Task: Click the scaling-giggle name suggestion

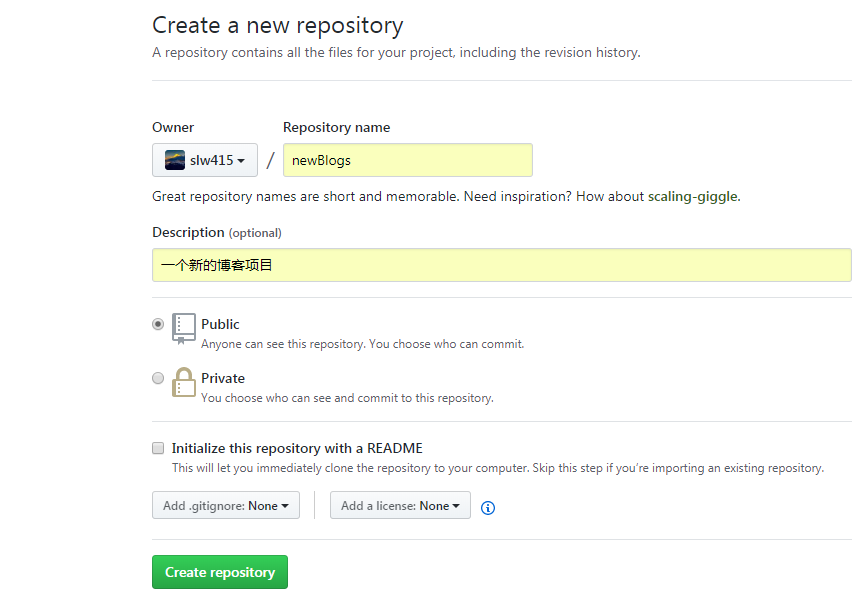Action: tap(692, 197)
